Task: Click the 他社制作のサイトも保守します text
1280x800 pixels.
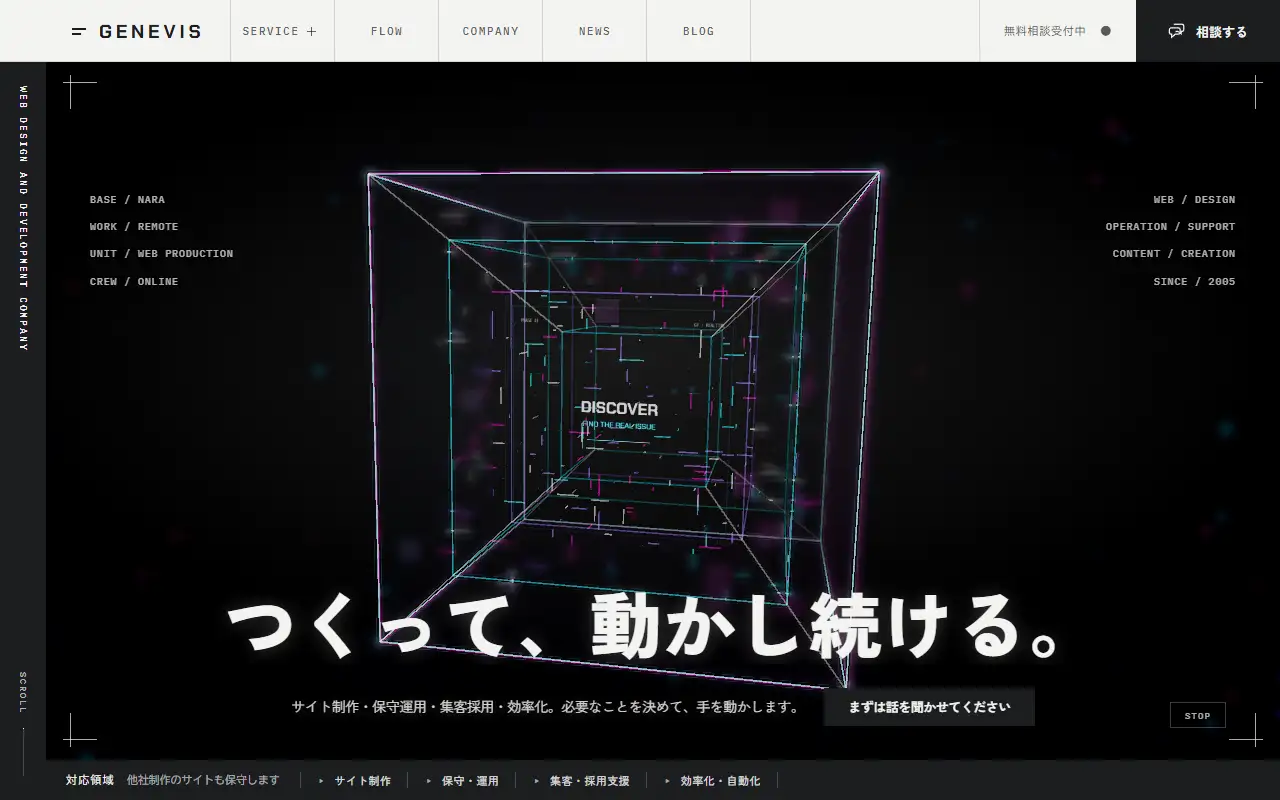Action: (203, 780)
